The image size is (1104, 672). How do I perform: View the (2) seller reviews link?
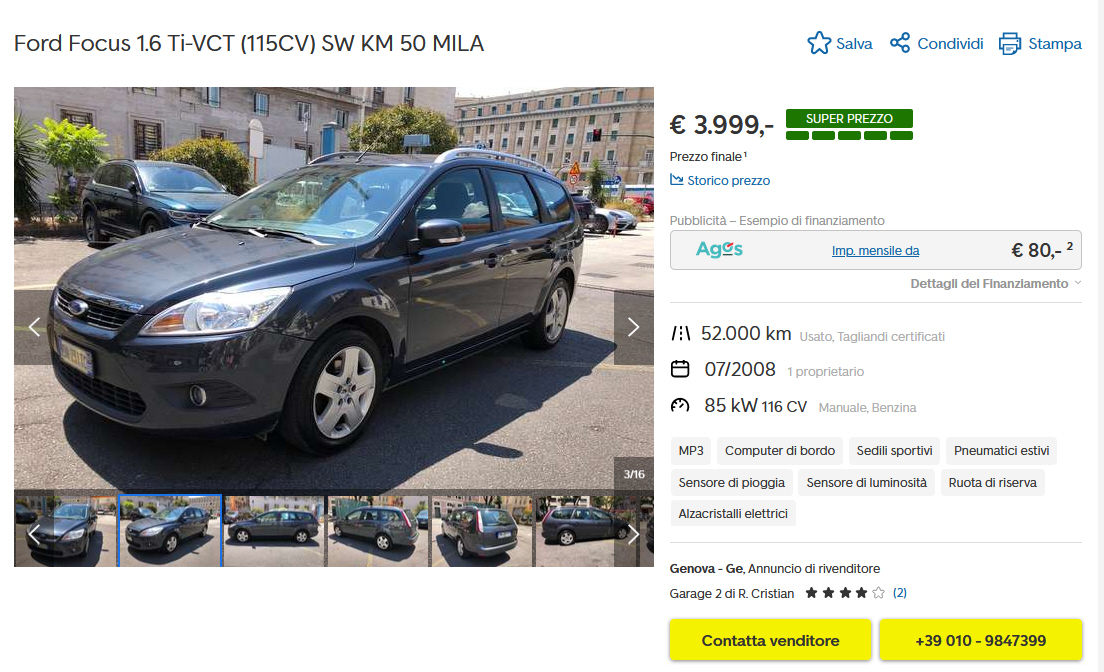[900, 592]
